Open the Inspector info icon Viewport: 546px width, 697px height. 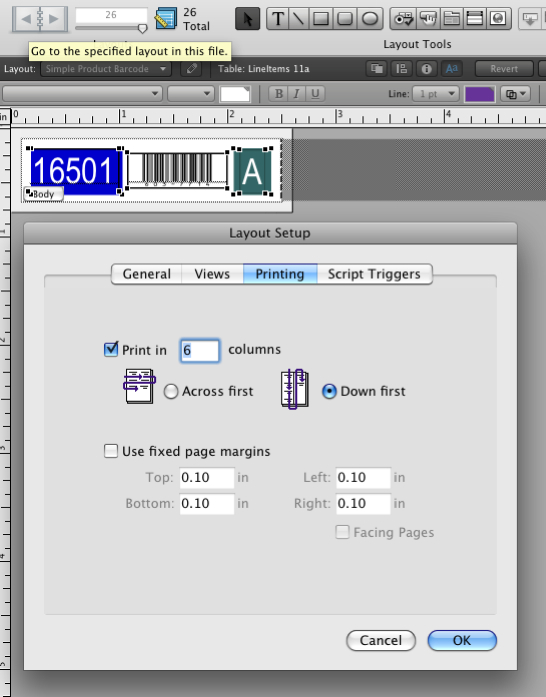426,69
